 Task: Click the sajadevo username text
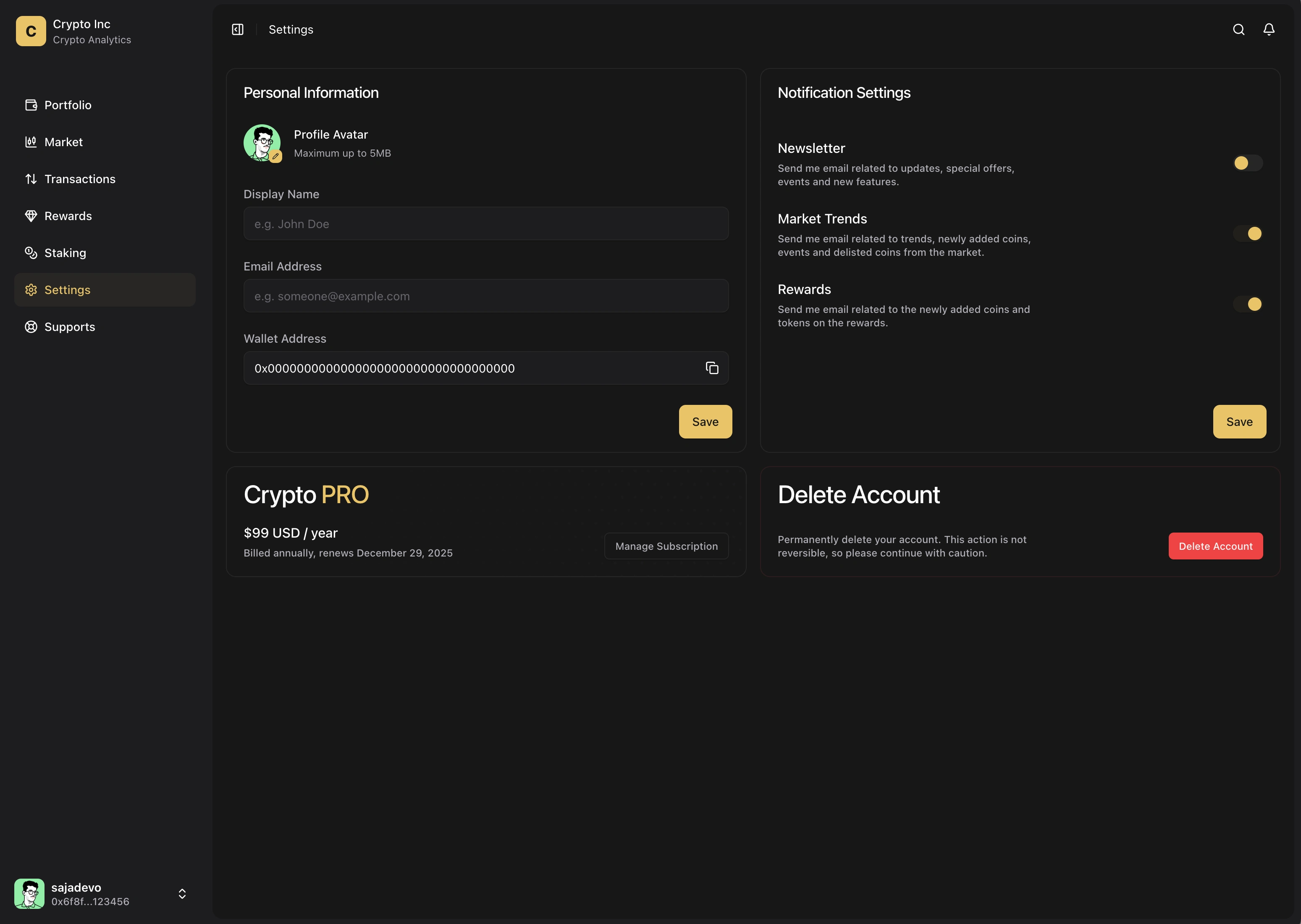[76, 887]
